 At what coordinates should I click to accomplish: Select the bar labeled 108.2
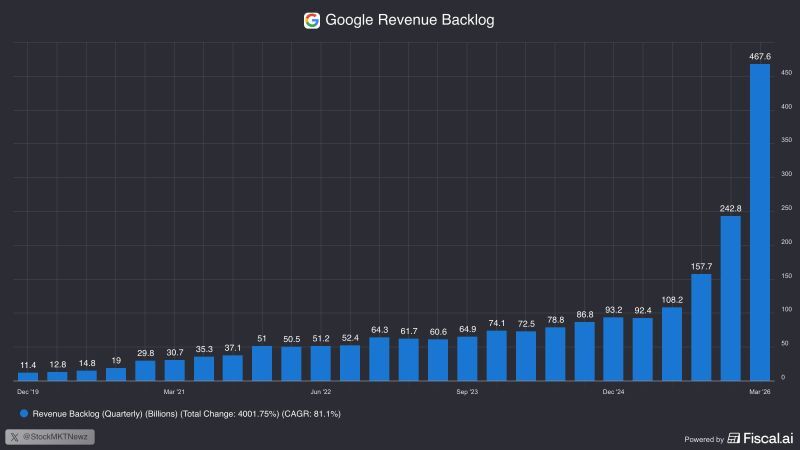point(672,344)
